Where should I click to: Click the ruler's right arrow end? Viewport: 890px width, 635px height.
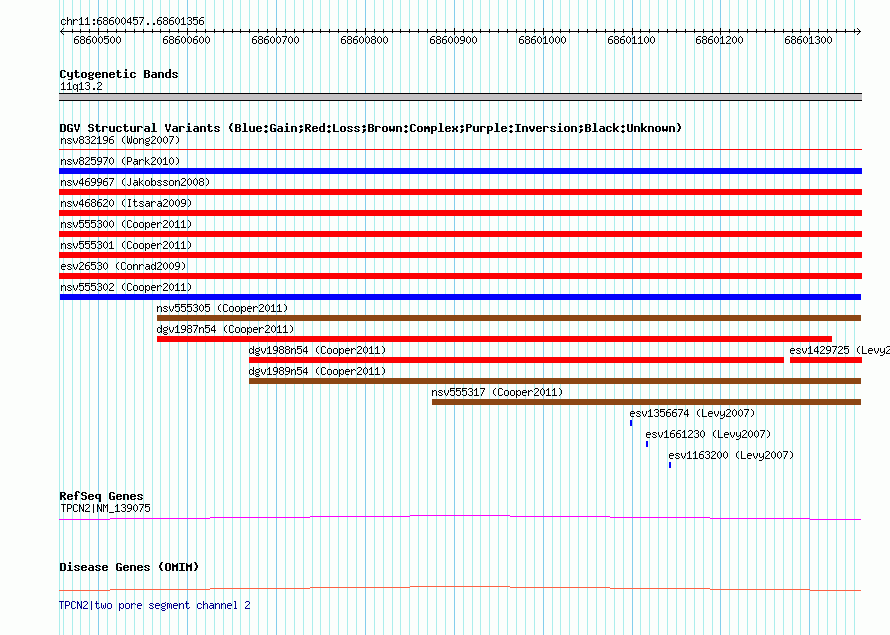(x=858, y=32)
